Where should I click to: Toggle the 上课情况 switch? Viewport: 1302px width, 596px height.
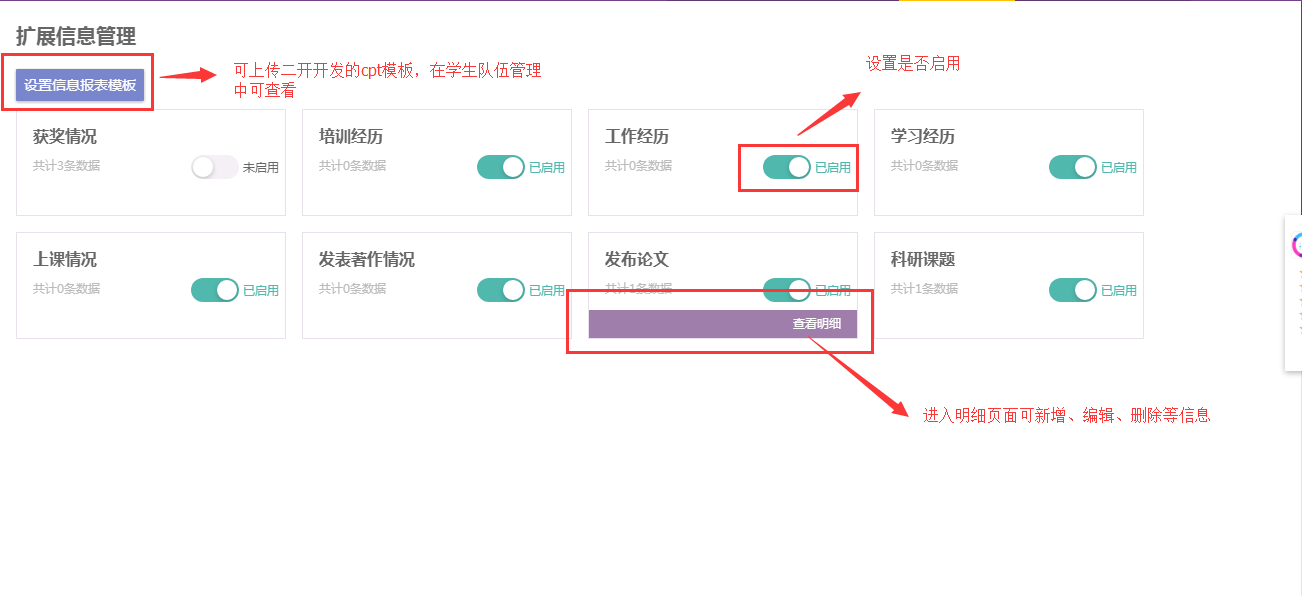point(215,290)
